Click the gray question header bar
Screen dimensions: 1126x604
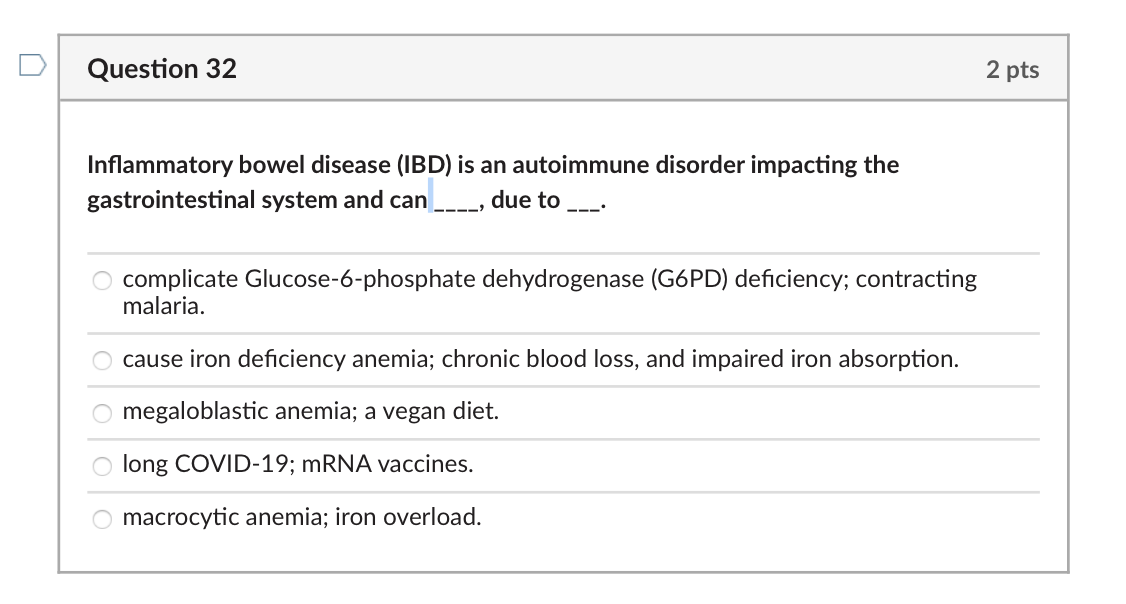[x=563, y=69]
